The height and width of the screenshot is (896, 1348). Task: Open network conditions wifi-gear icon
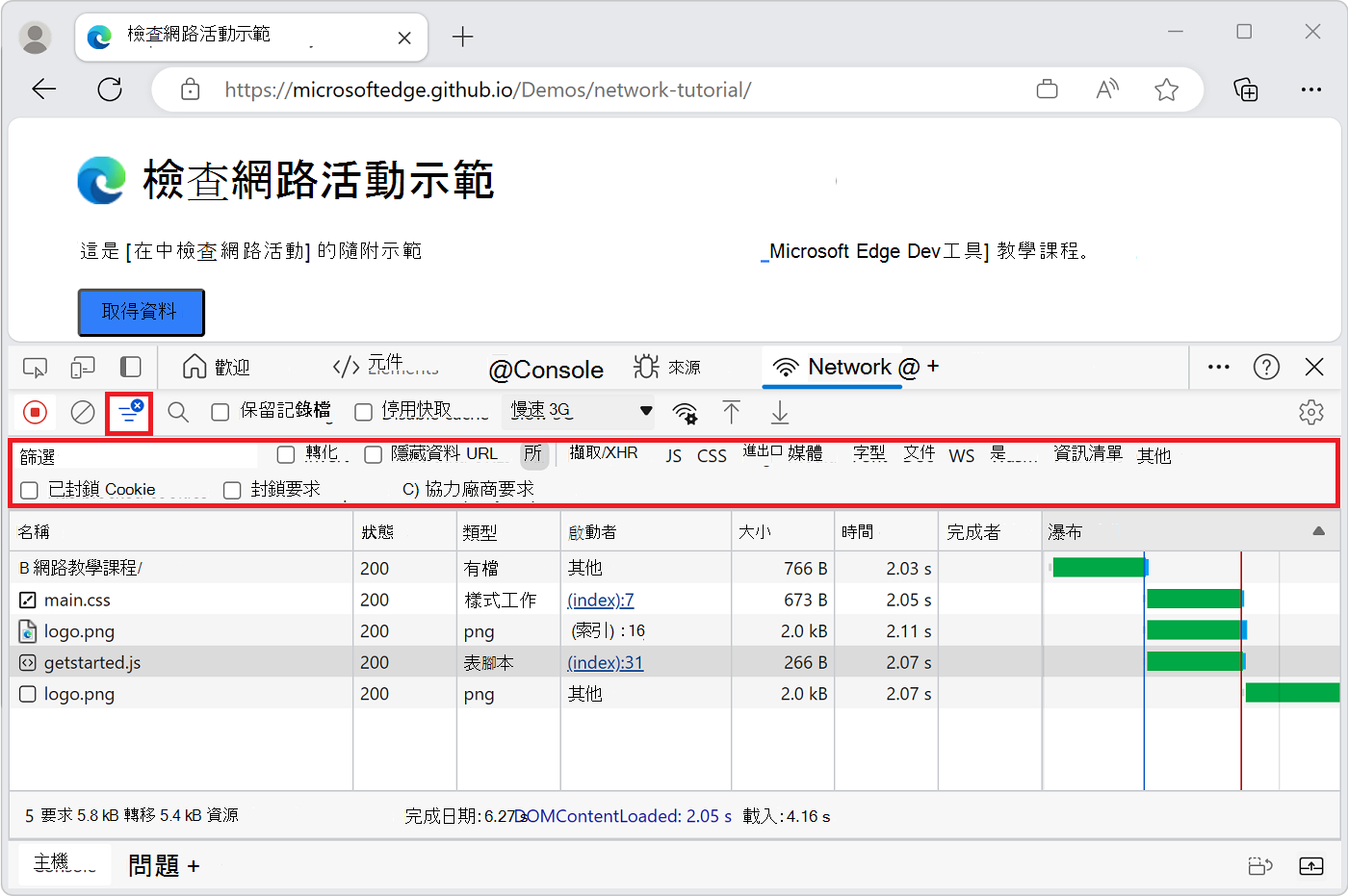tap(685, 413)
